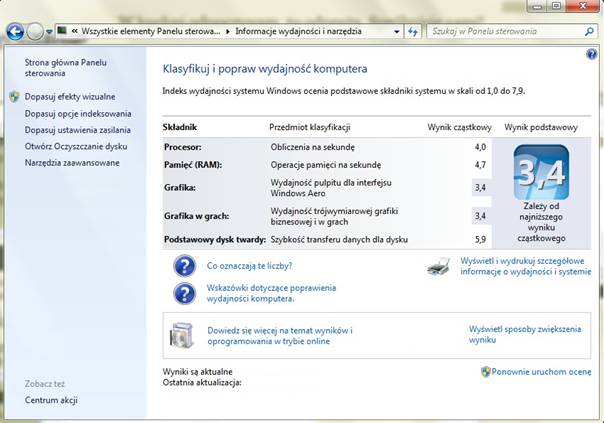The width and height of the screenshot is (604, 423).
Task: Open Otwórz Oczyszczanie dysku link
Action: pyautogui.click(x=76, y=146)
